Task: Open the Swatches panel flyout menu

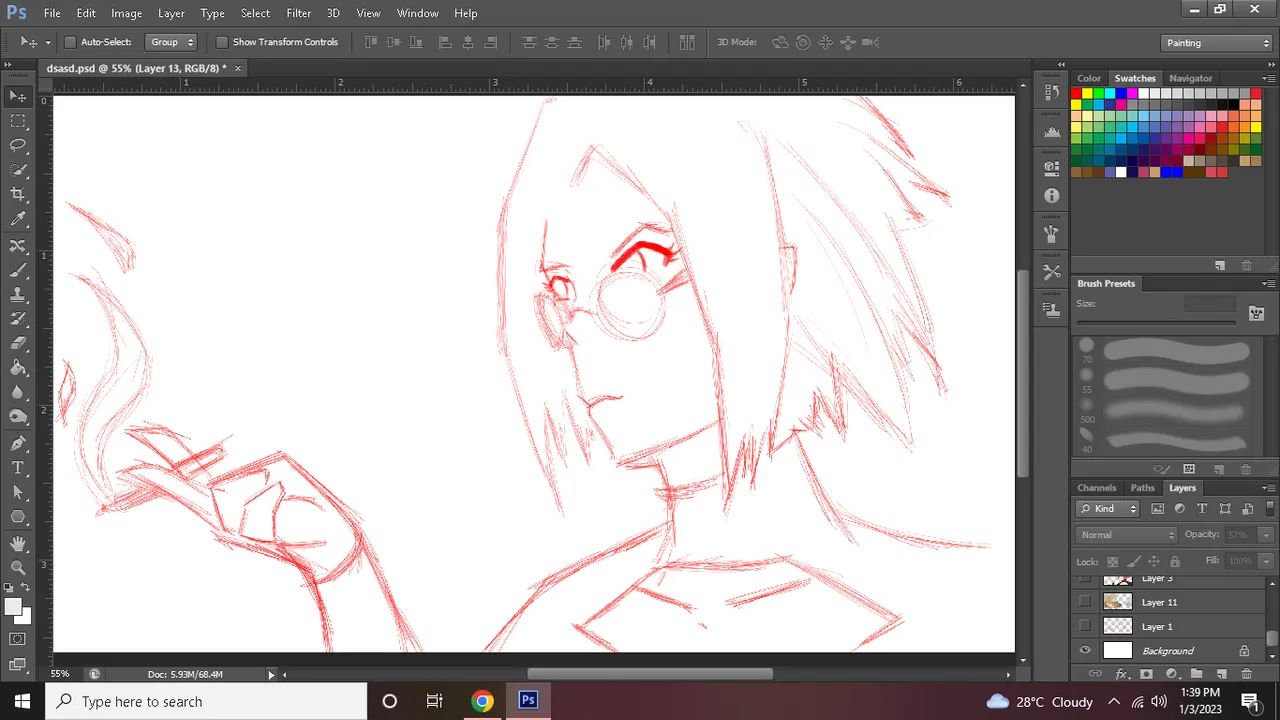Action: coord(1268,78)
